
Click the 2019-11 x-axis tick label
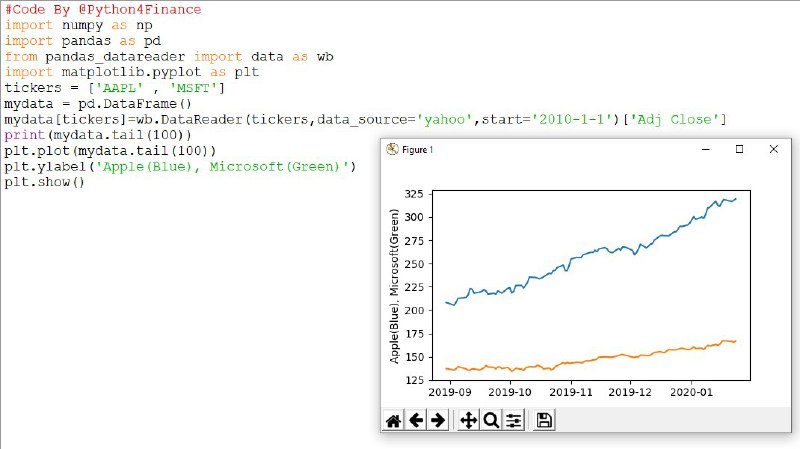tap(570, 392)
